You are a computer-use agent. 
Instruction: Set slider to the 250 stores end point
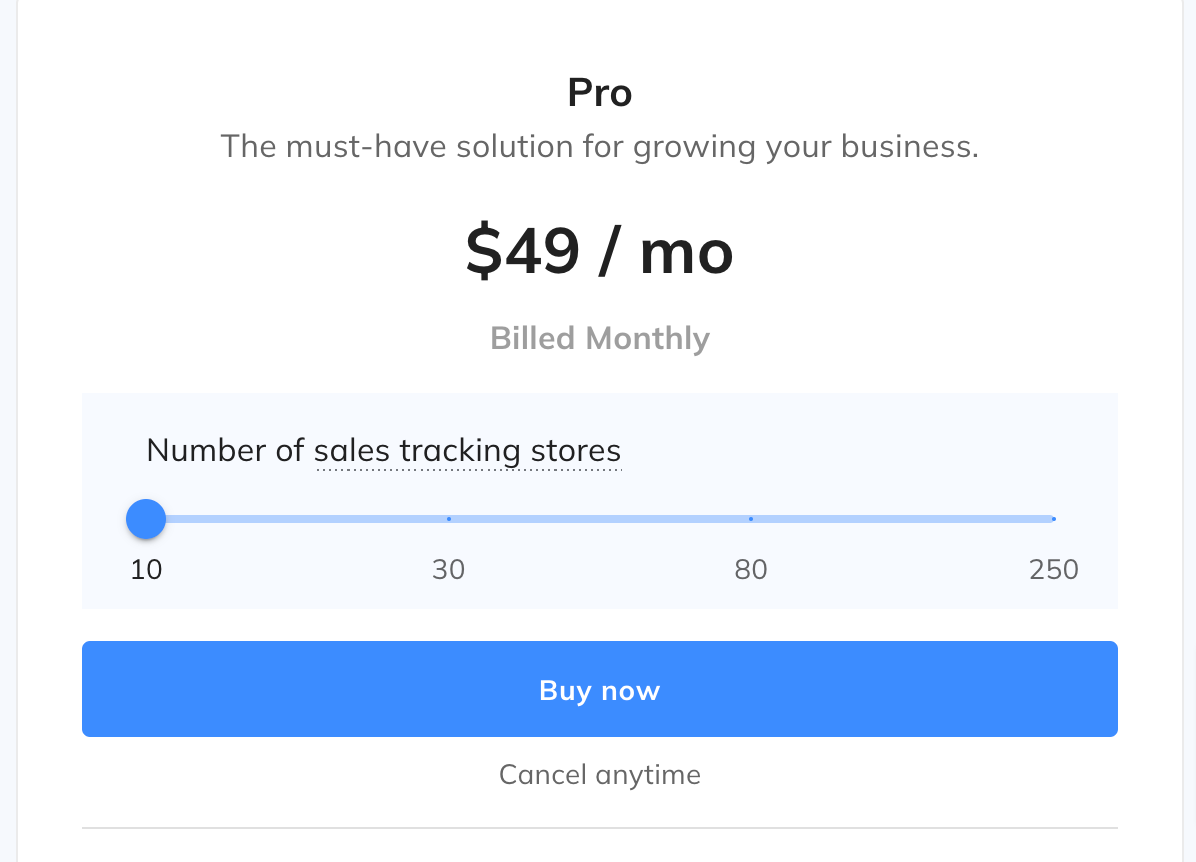click(1053, 519)
